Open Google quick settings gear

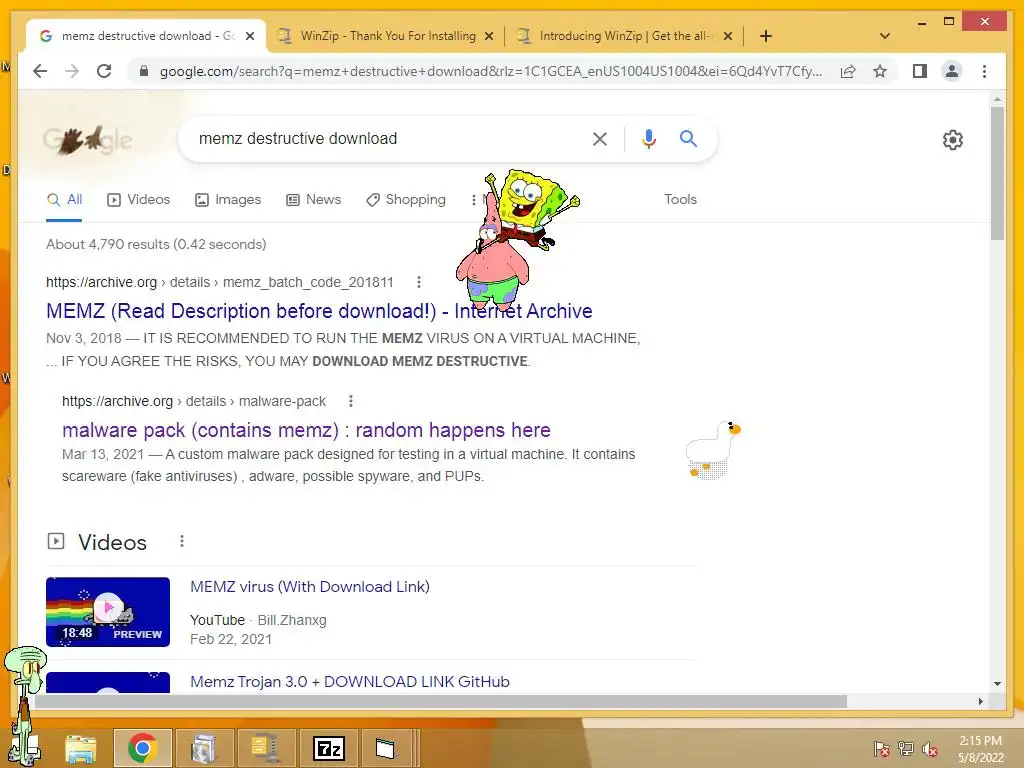click(x=953, y=140)
